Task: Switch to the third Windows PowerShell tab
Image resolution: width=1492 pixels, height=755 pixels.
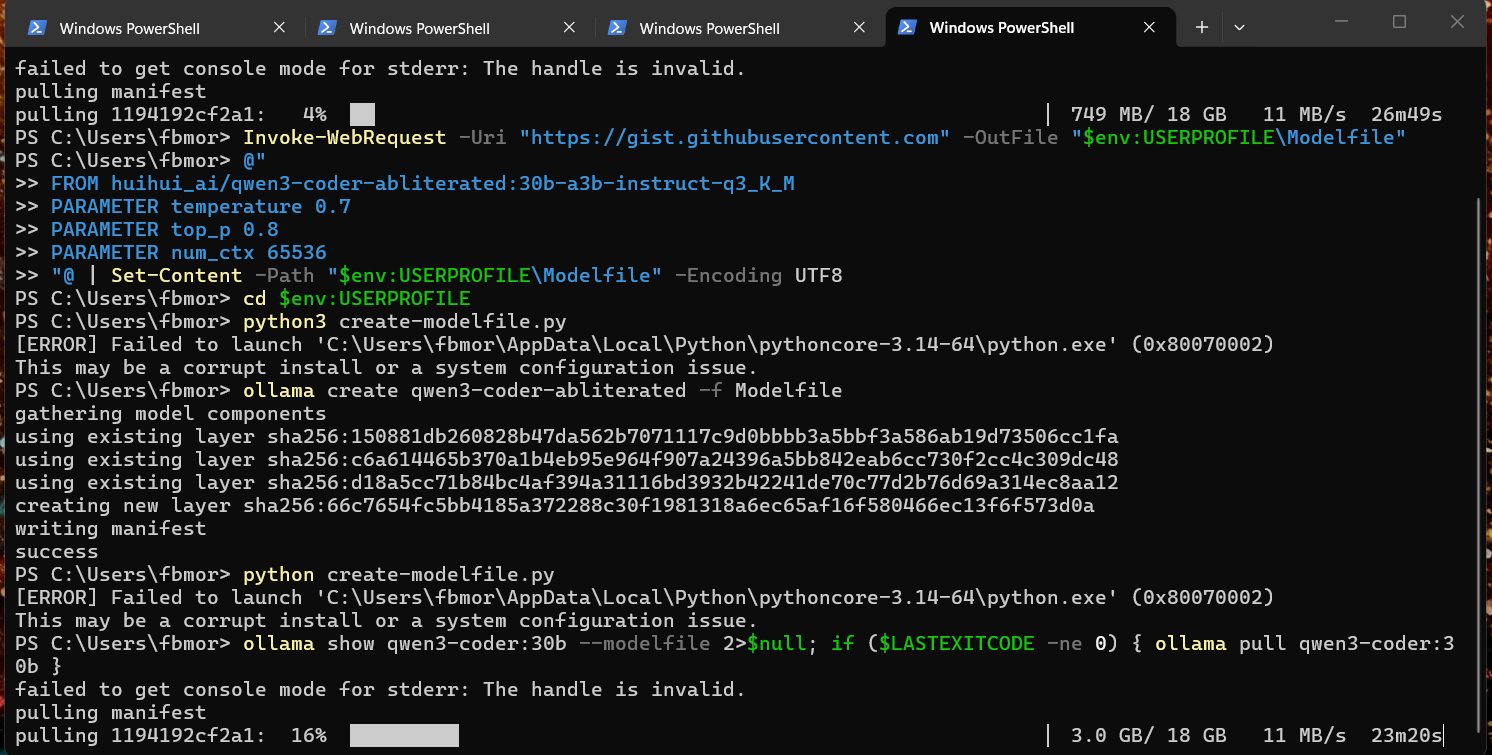Action: [x=710, y=28]
